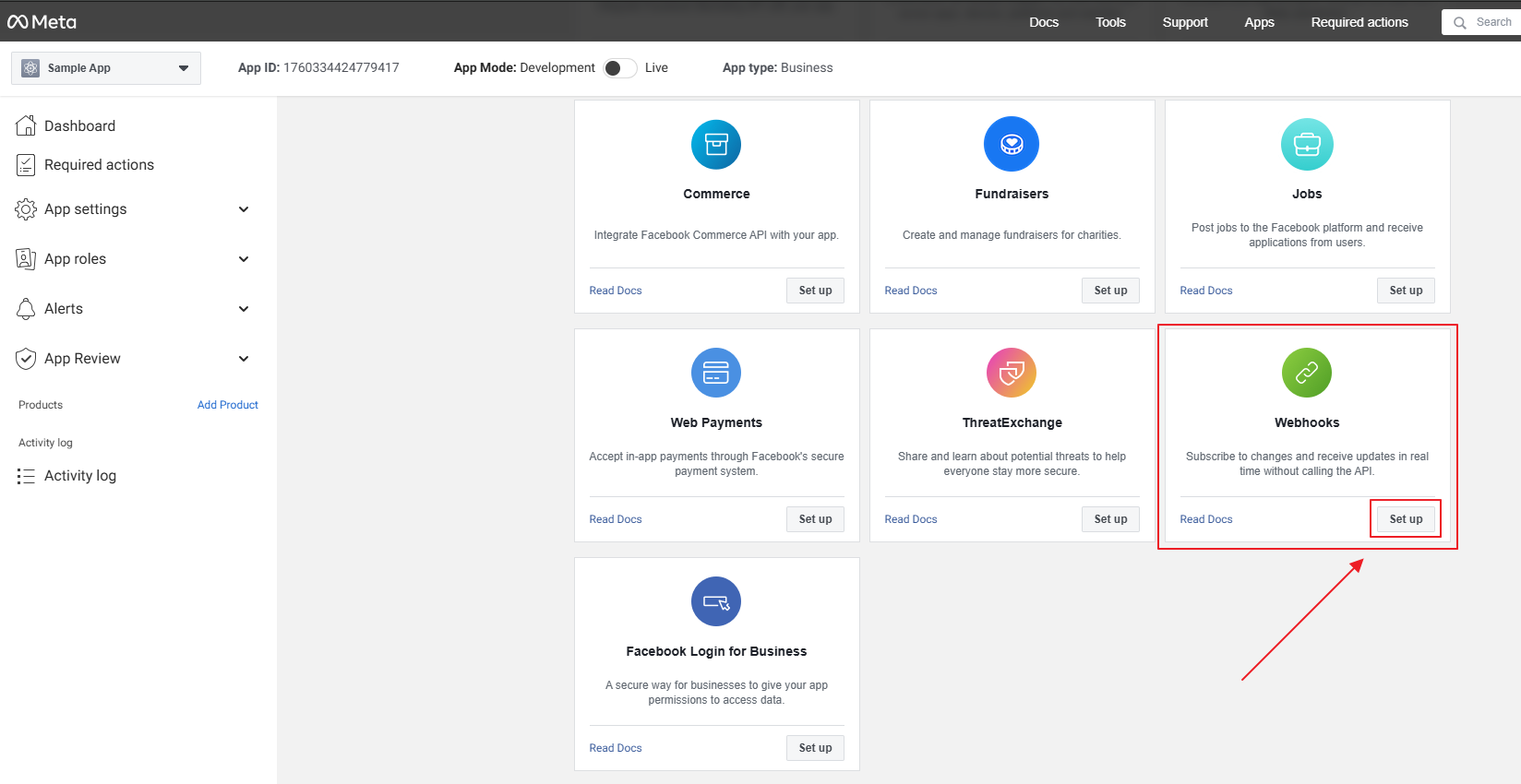Click the Alerts bell icon
Image resolution: width=1521 pixels, height=784 pixels.
point(26,309)
